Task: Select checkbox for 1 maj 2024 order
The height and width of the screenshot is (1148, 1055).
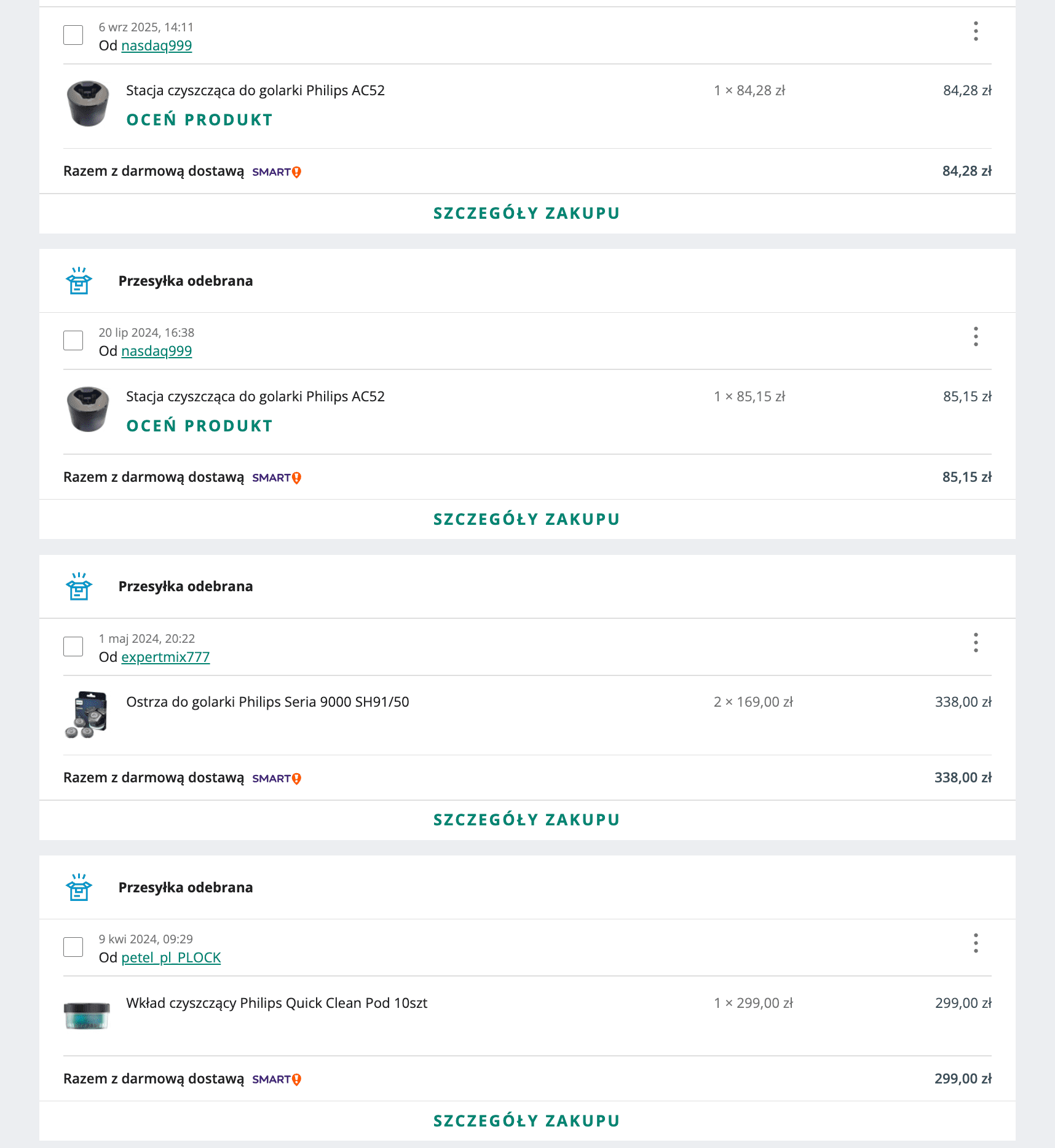Action: pyautogui.click(x=73, y=647)
